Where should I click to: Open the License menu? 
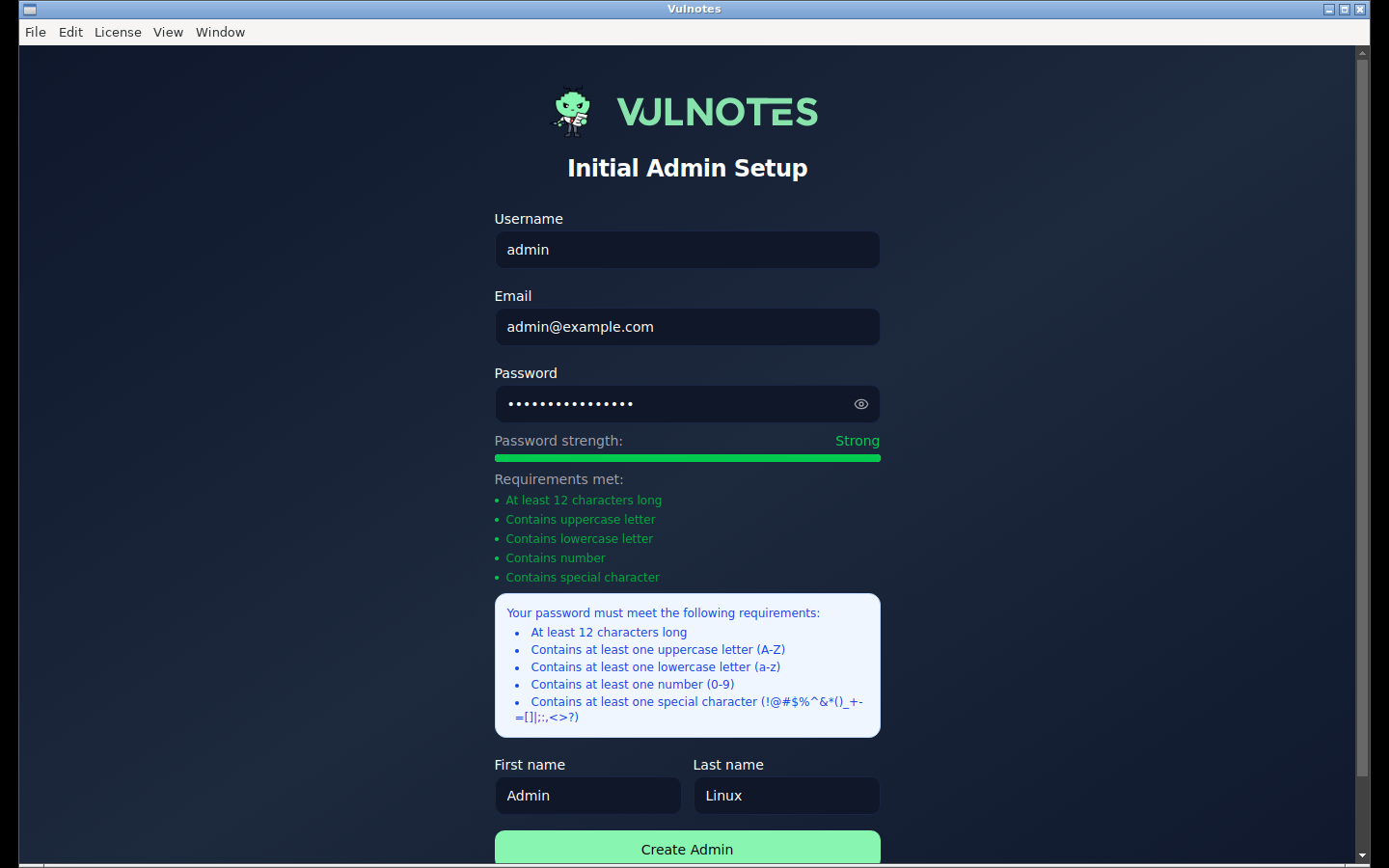point(118,32)
